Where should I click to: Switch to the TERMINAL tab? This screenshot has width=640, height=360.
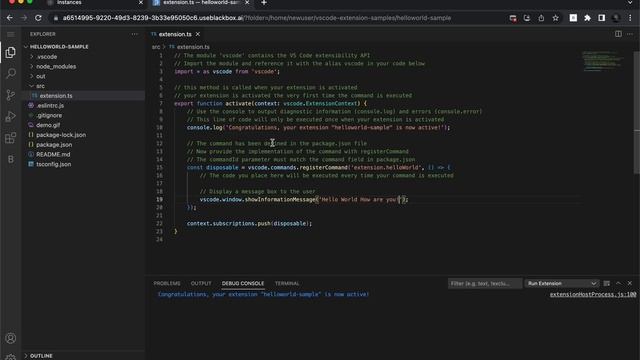[287, 283]
